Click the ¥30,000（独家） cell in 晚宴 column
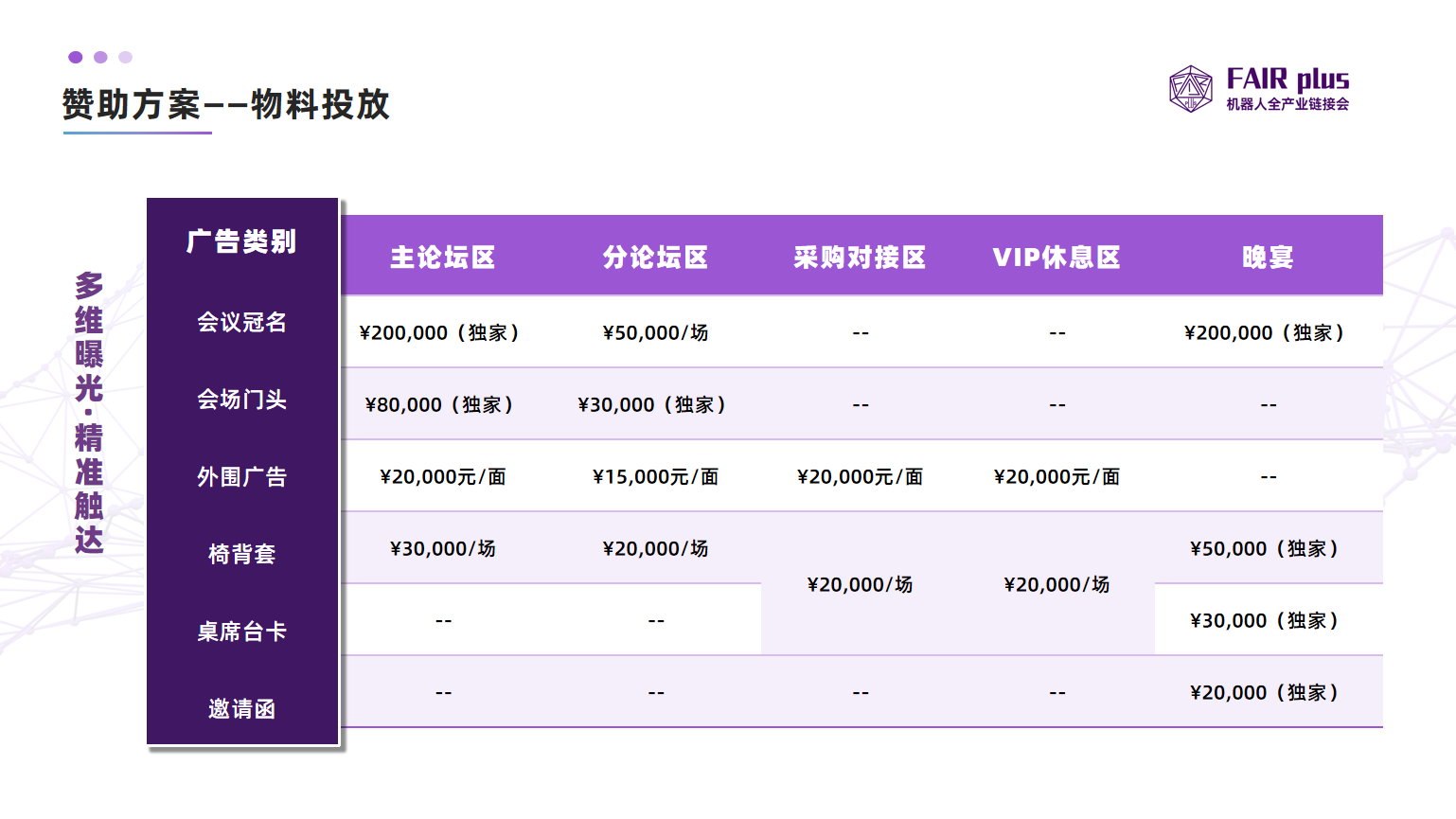This screenshot has width=1456, height=819. pyautogui.click(x=1265, y=621)
